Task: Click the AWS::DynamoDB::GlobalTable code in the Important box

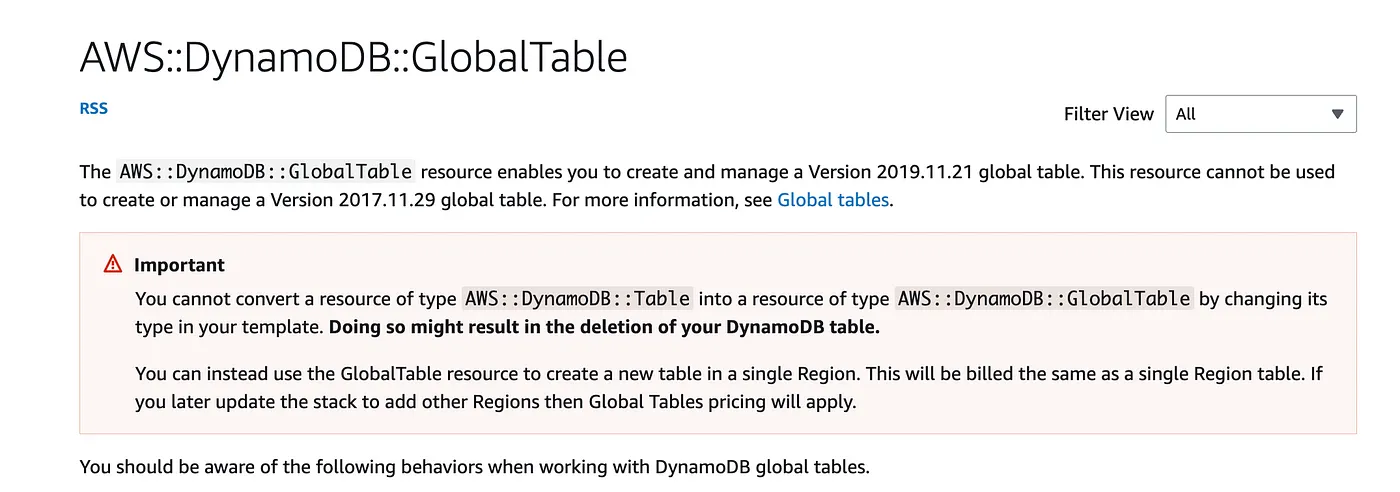Action: (x=1044, y=298)
